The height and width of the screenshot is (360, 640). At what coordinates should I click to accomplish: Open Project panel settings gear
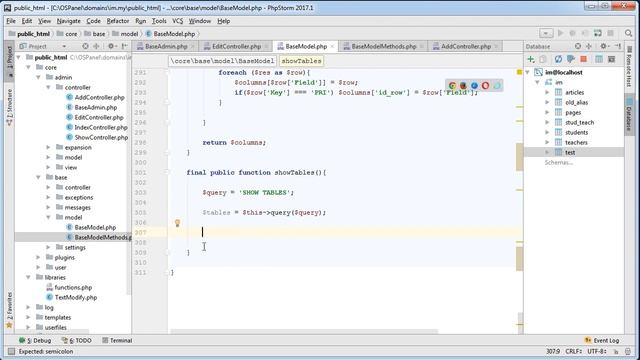(111, 46)
